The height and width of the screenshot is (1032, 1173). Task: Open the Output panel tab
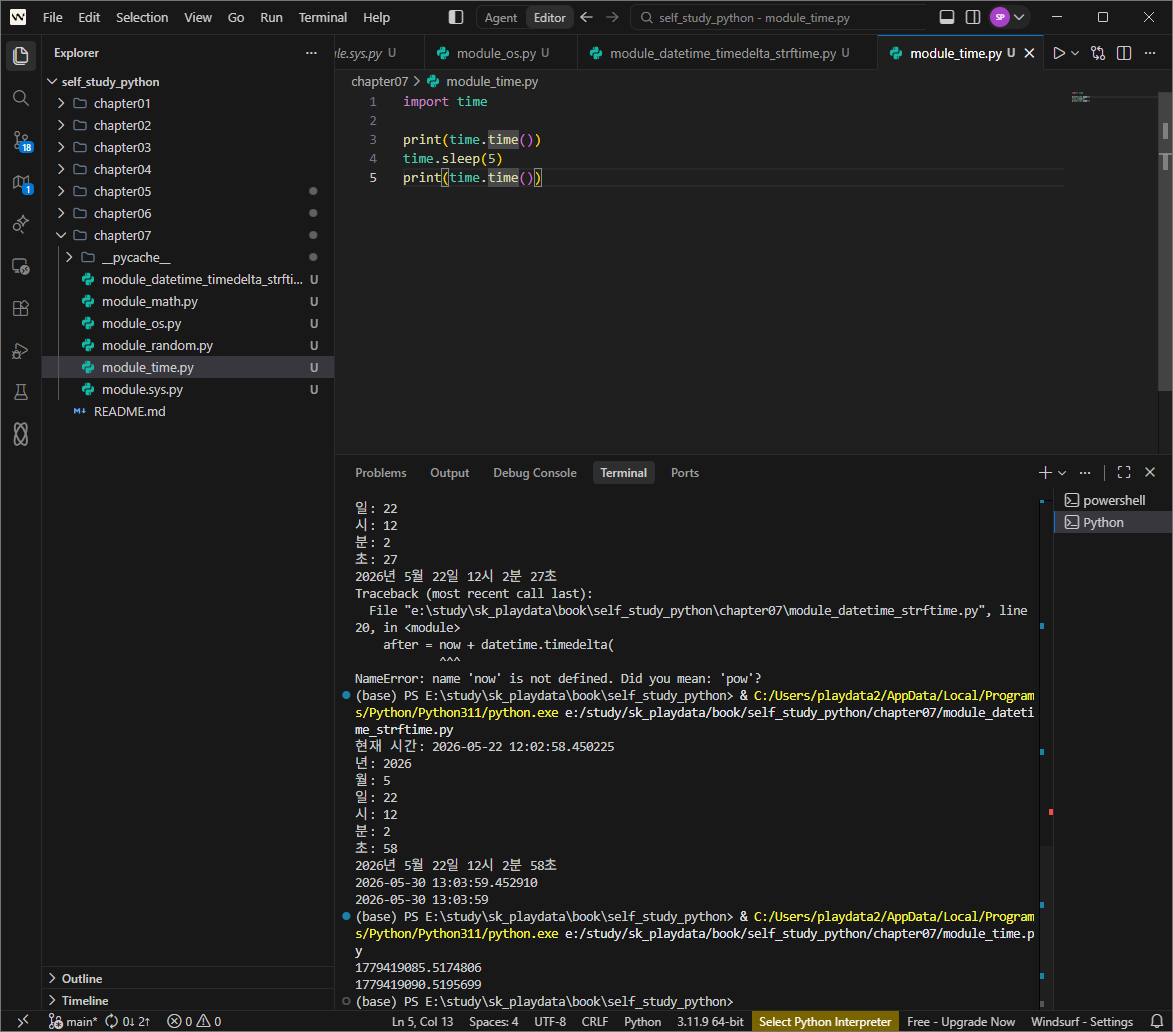tap(450, 473)
